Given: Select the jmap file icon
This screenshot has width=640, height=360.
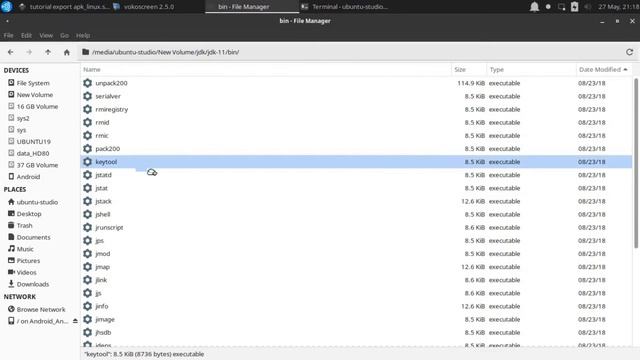Looking at the screenshot, I should click(x=87, y=267).
